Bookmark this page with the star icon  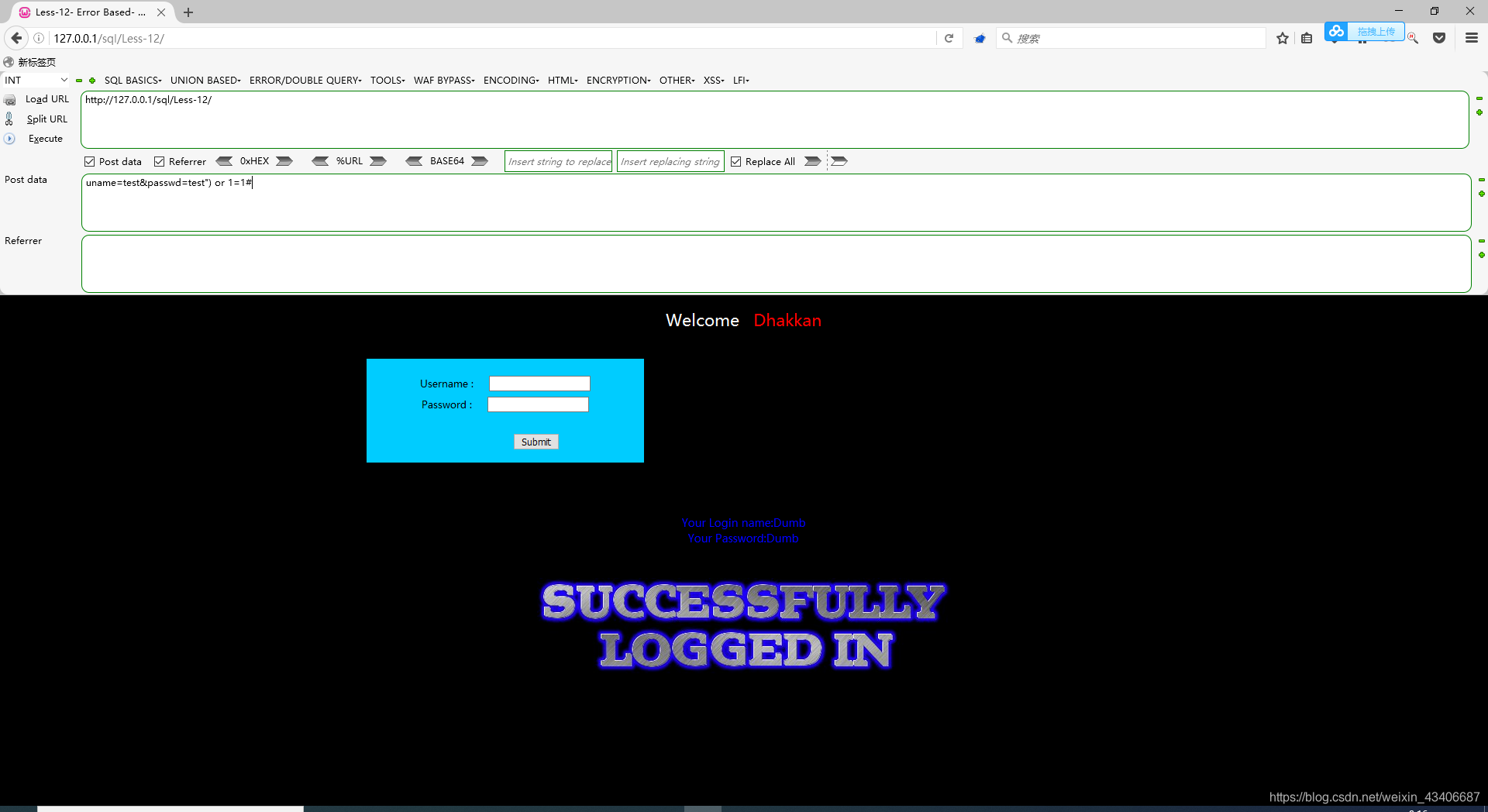click(x=1283, y=38)
